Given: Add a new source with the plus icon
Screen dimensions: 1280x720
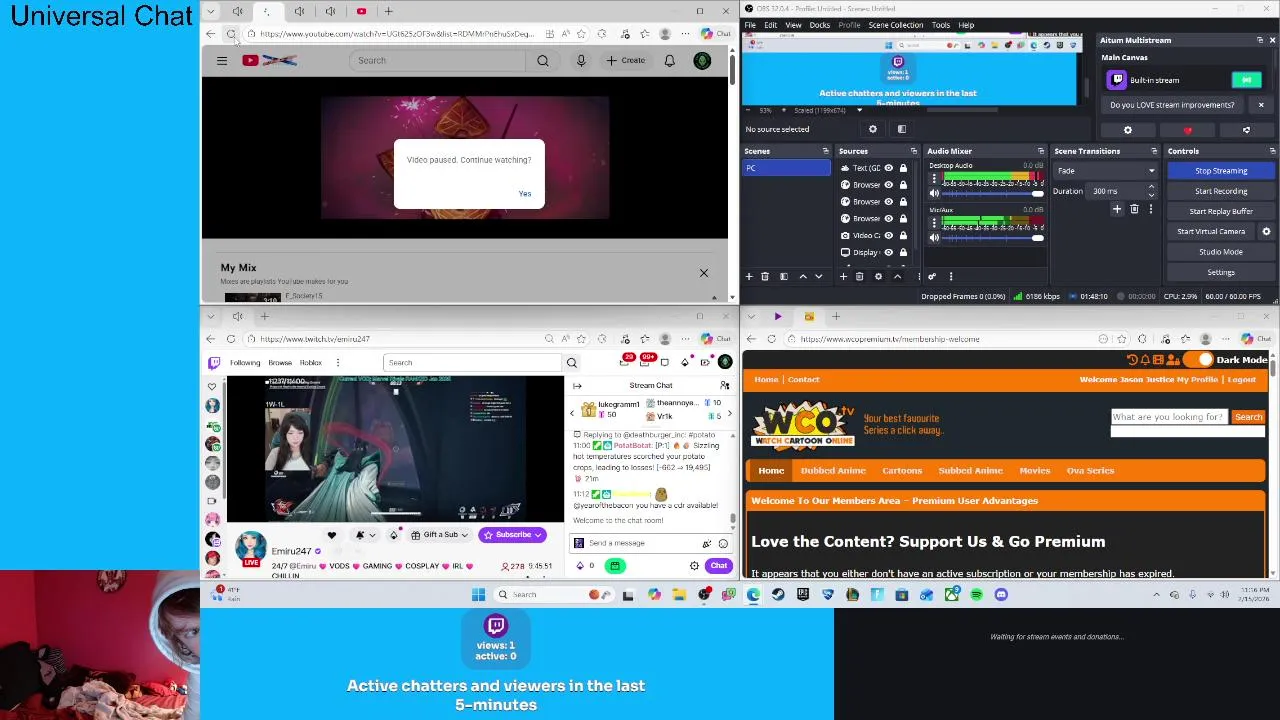Looking at the screenshot, I should [843, 277].
